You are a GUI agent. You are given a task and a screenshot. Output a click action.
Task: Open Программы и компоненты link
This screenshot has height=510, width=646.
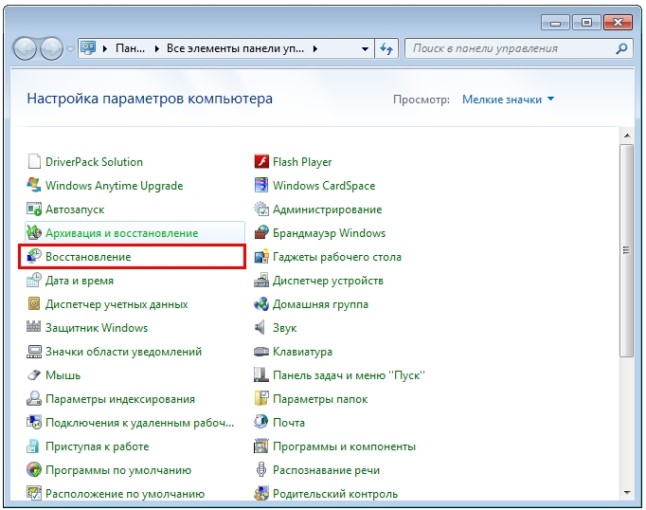[x=344, y=447]
